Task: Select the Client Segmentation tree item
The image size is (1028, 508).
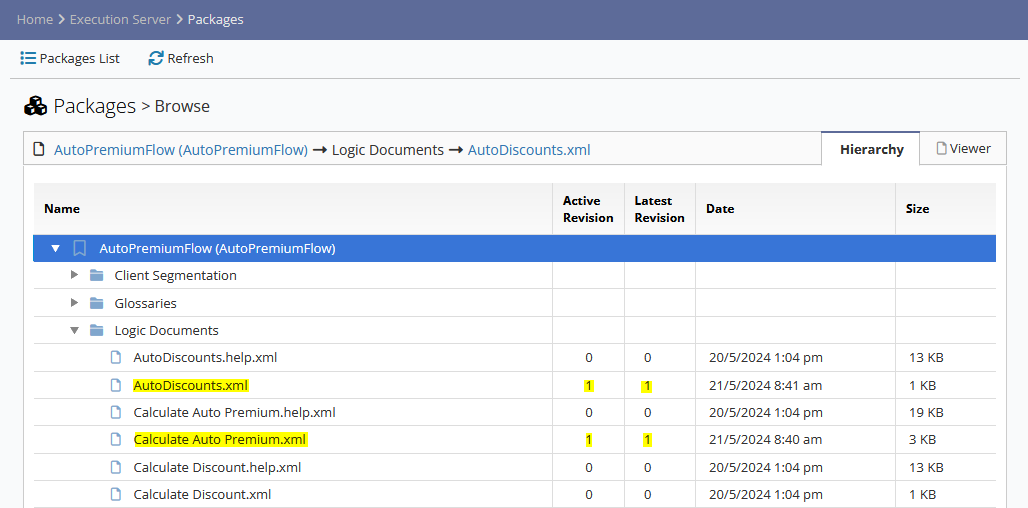Action: (x=176, y=275)
